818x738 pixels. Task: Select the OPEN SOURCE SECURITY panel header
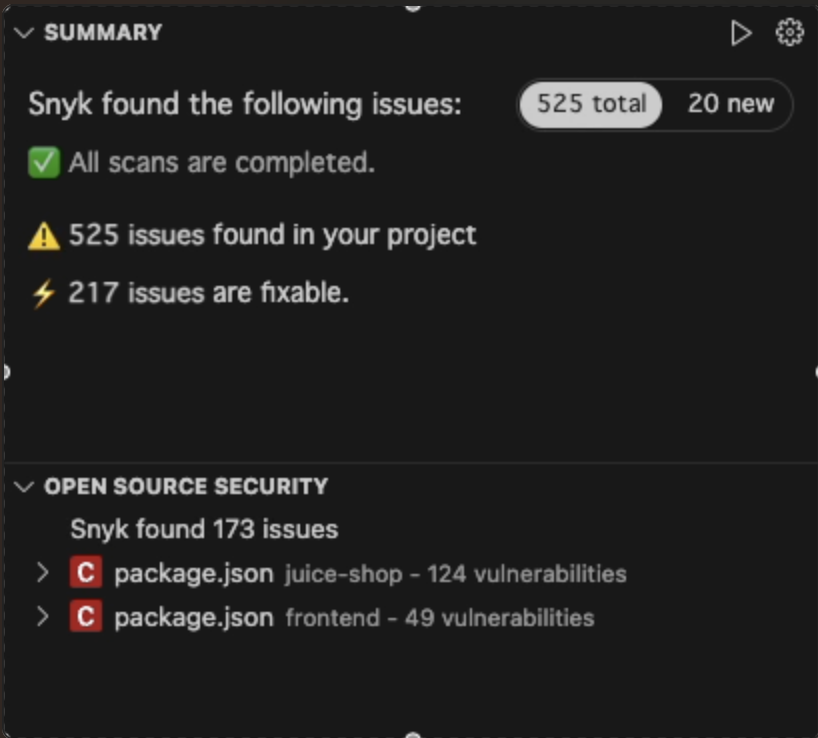[x=184, y=486]
